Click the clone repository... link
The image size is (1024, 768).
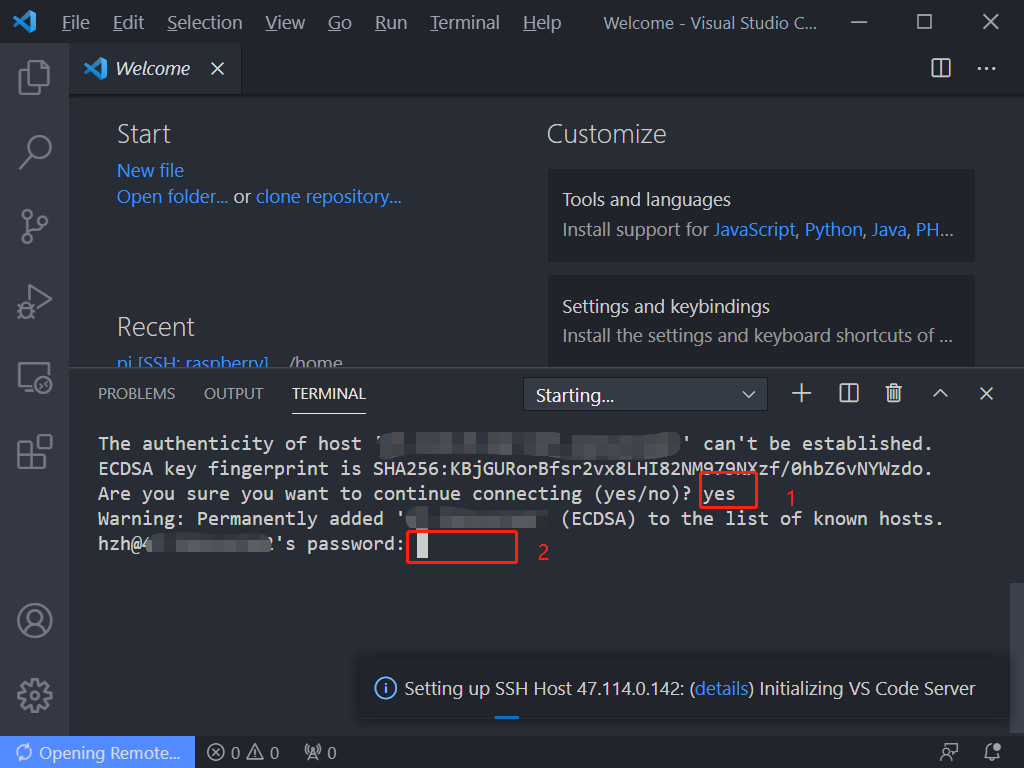pos(328,197)
